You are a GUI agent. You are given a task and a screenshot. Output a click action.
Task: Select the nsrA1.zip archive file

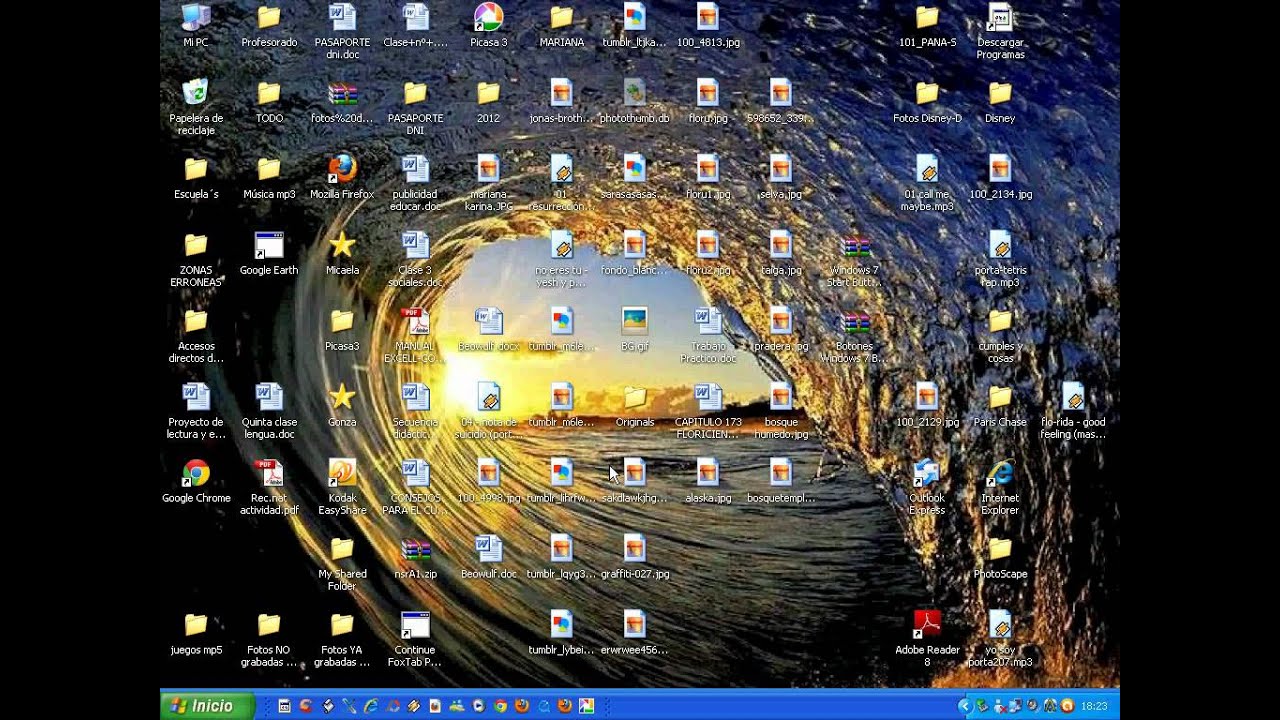pos(415,550)
